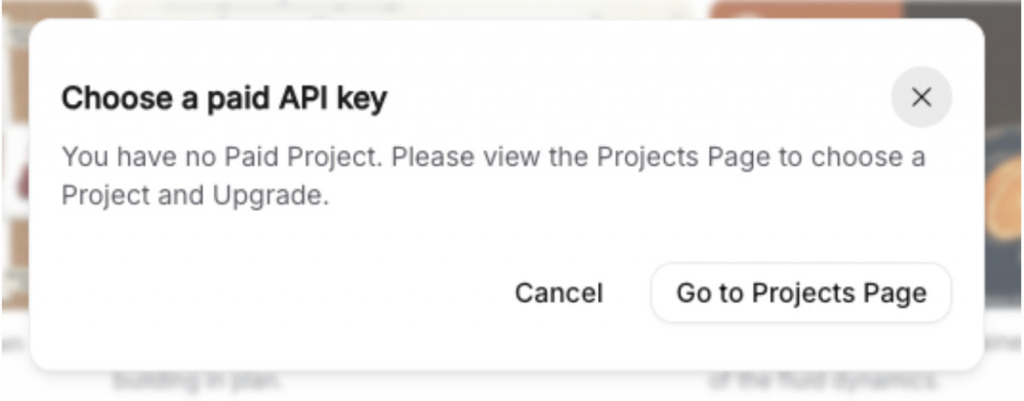Click the dimmed backdrop below the dialog center
This screenshot has height=401, width=1024.
click(x=500, y=386)
